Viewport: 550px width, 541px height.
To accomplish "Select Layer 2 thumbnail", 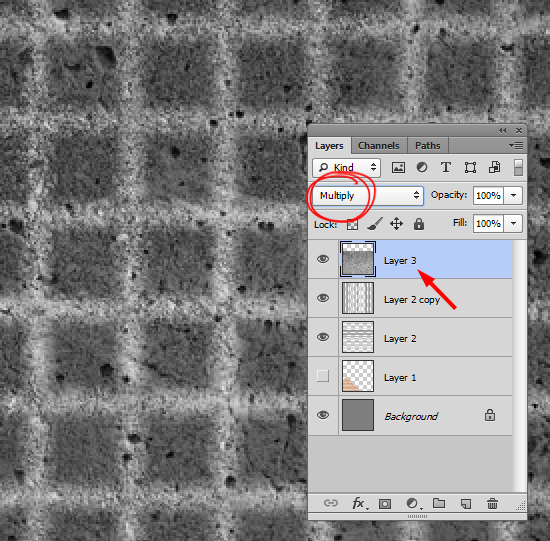I will [x=358, y=337].
